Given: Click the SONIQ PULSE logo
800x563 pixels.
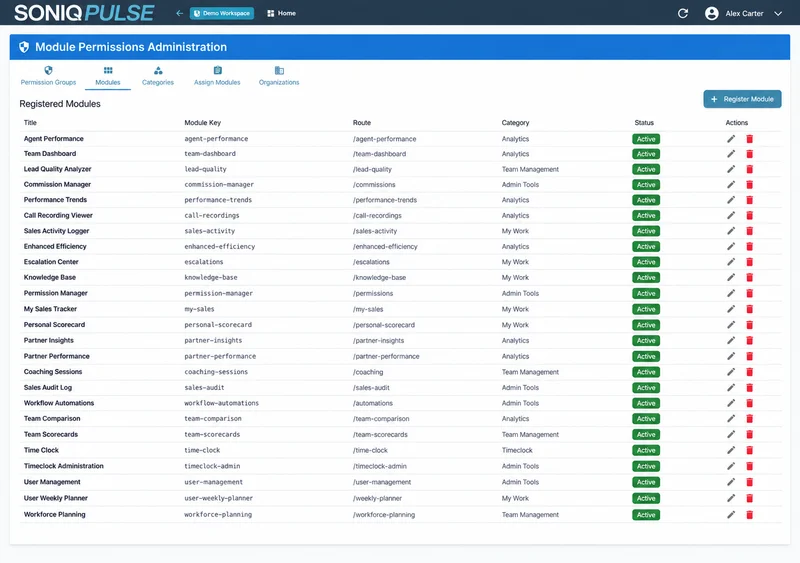Looking at the screenshot, I should coord(84,13).
